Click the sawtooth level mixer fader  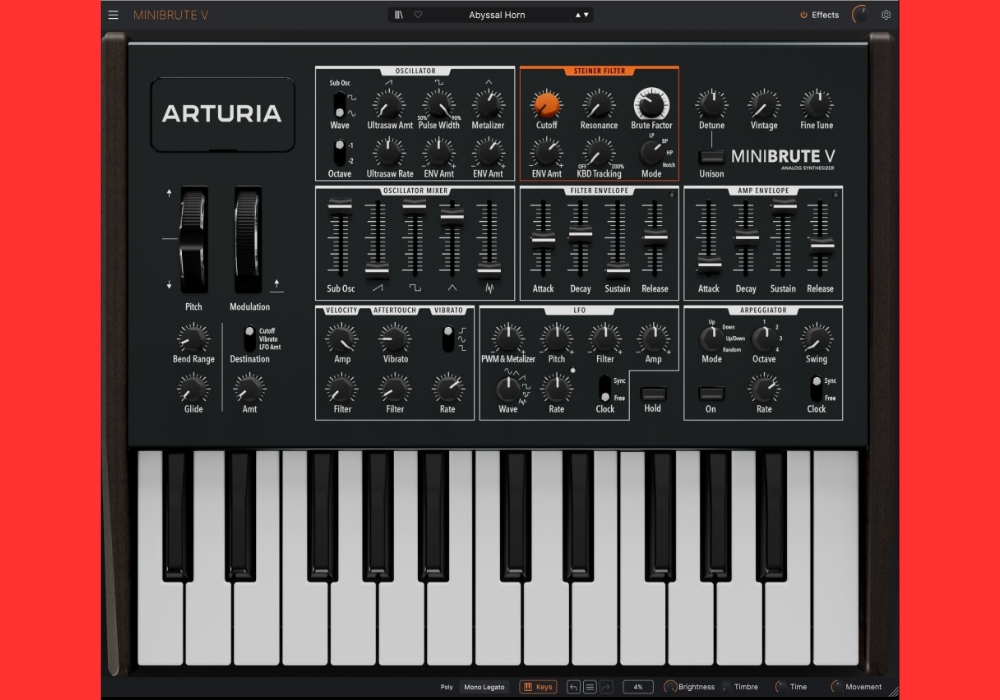pos(377,270)
